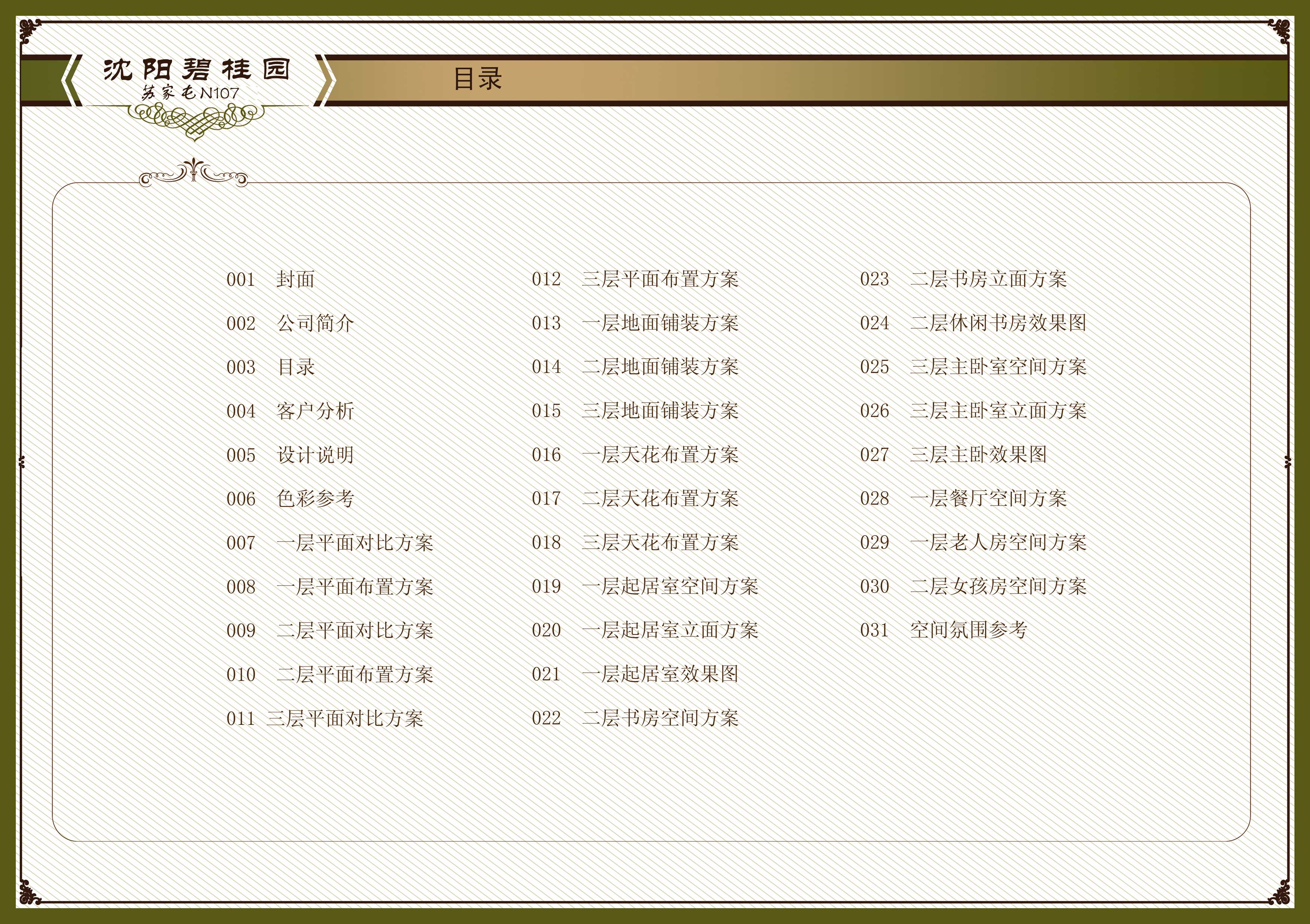Click the 沈阳碧桂园 logo title
Viewport: 1310px width, 924px height.
196,70
